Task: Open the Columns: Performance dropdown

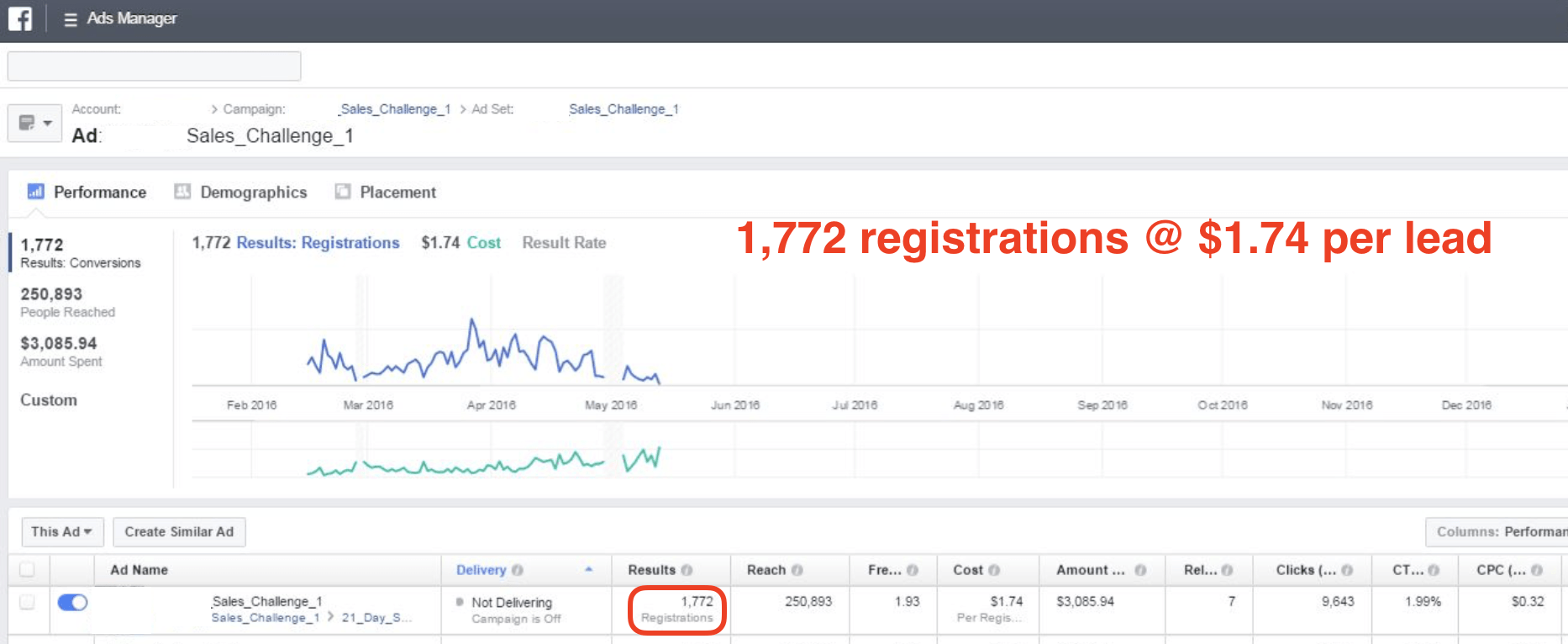Action: click(1496, 532)
